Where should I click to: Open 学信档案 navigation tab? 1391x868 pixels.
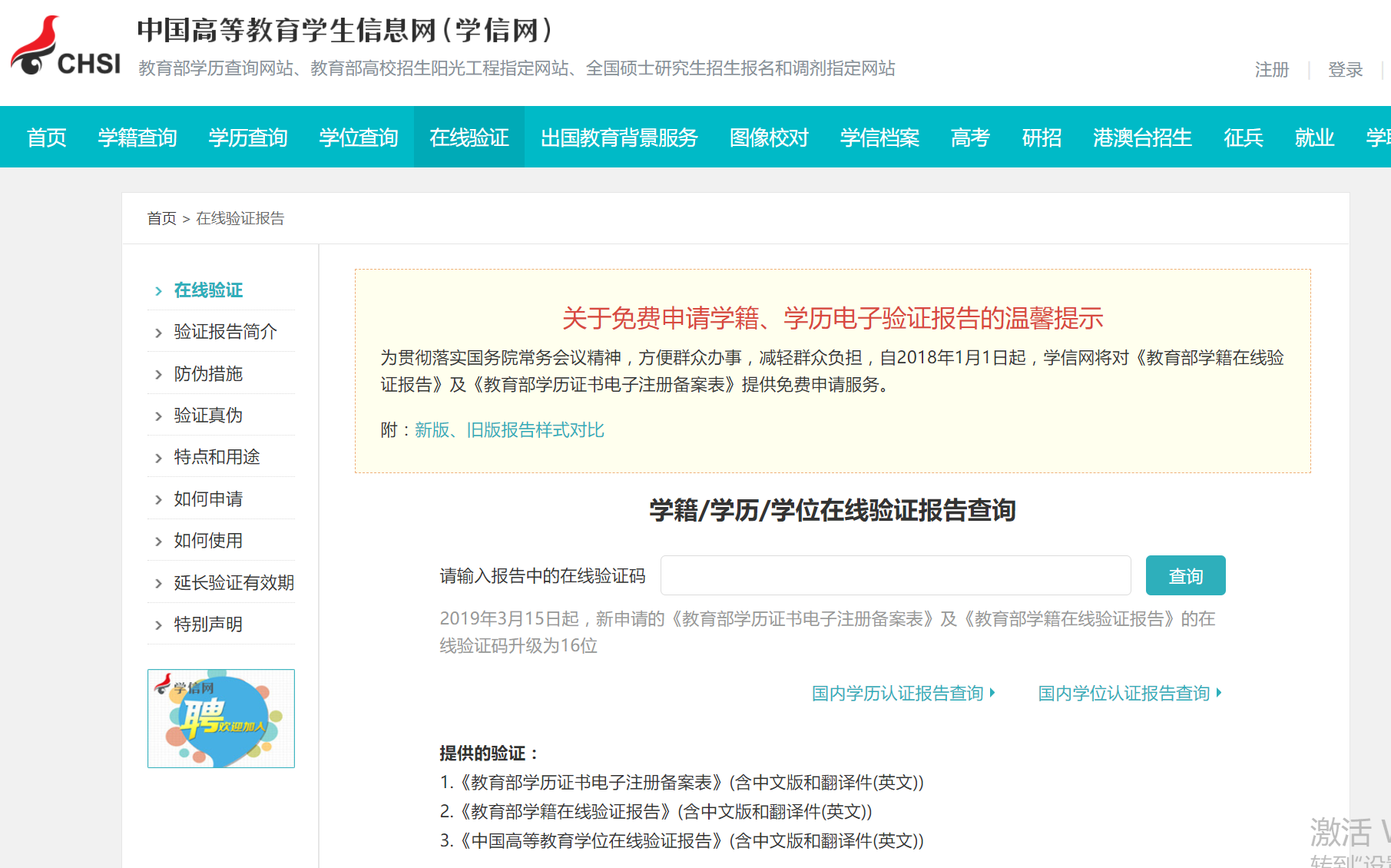pos(879,137)
